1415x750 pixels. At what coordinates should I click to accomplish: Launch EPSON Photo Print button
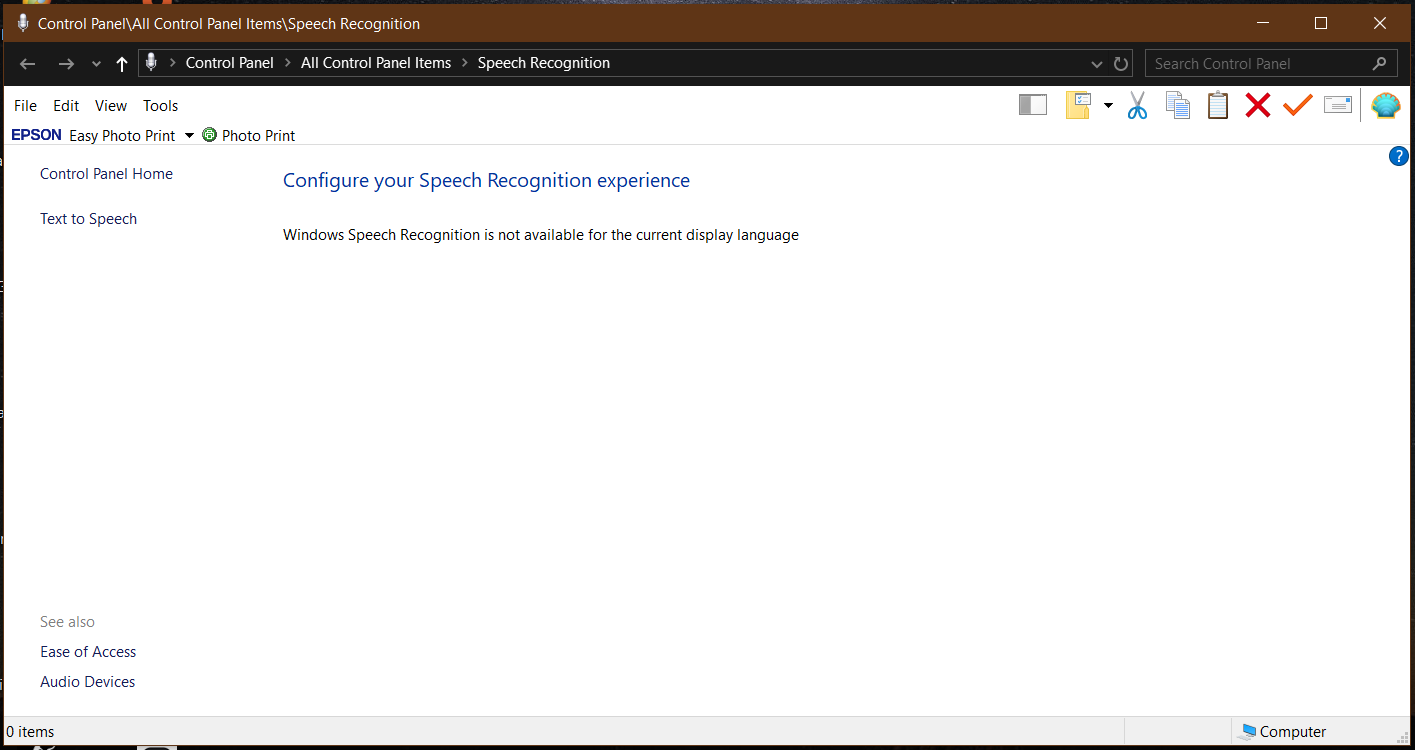point(249,135)
